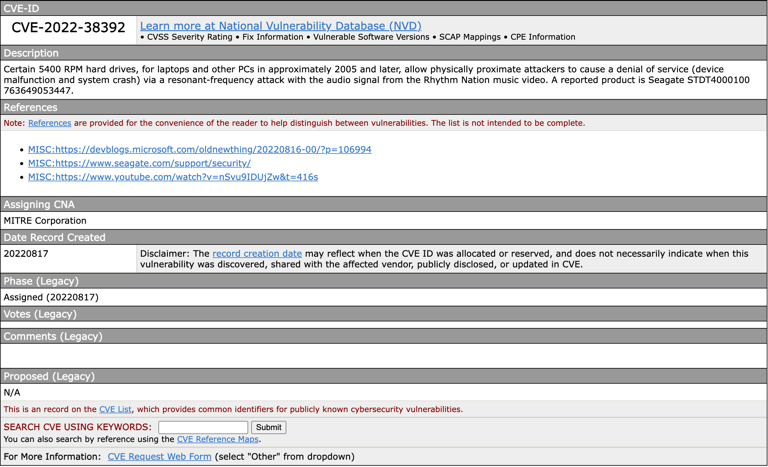Open the National Vulnerability Database link
The height and width of the screenshot is (467, 768).
[280, 25]
